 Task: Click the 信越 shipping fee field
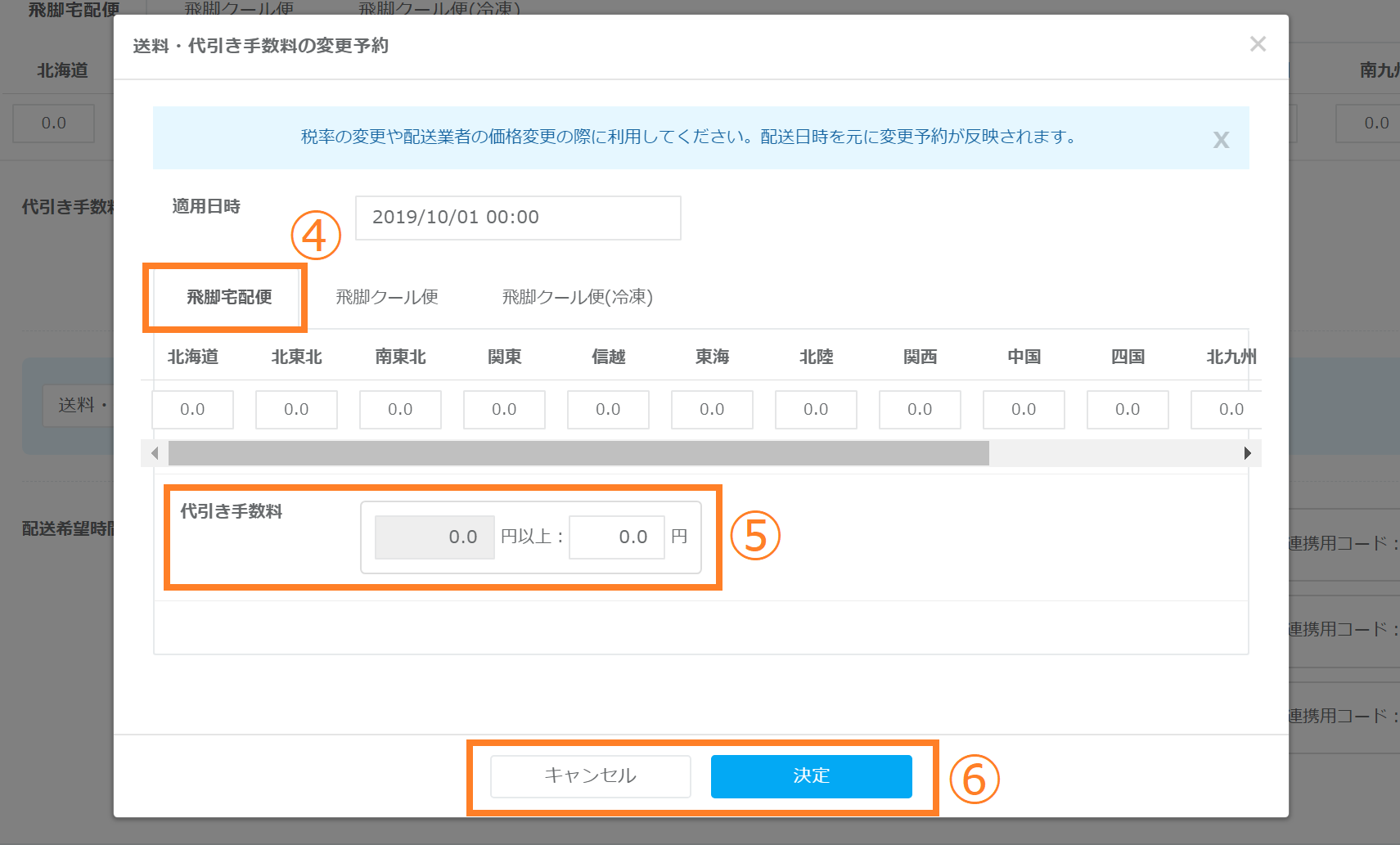[608, 409]
